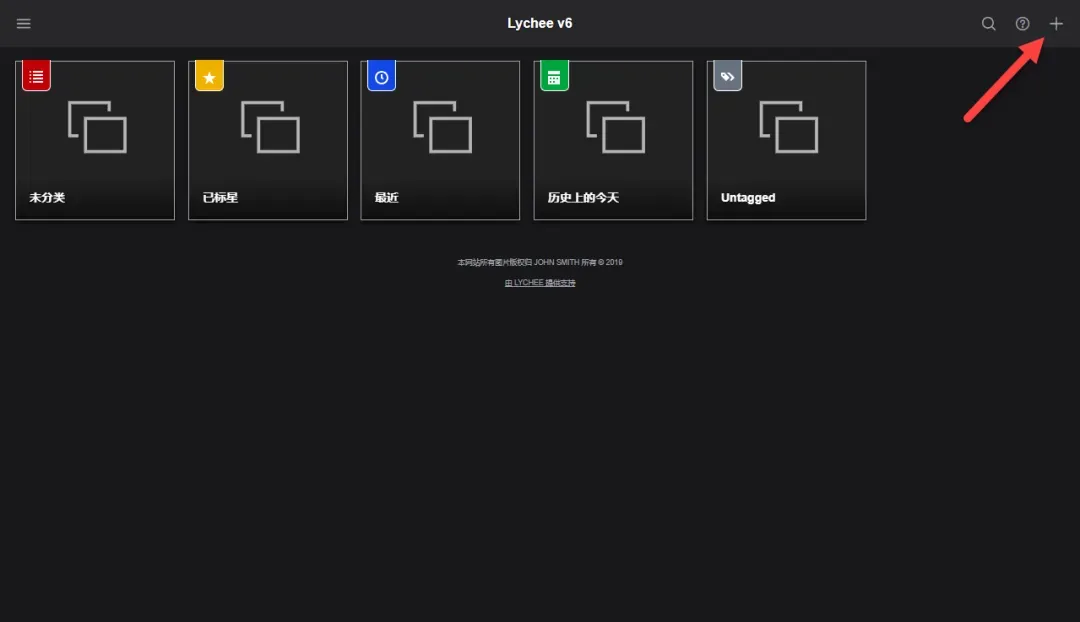Select the 未分类 album title text
The image size is (1080, 622).
click(x=47, y=198)
